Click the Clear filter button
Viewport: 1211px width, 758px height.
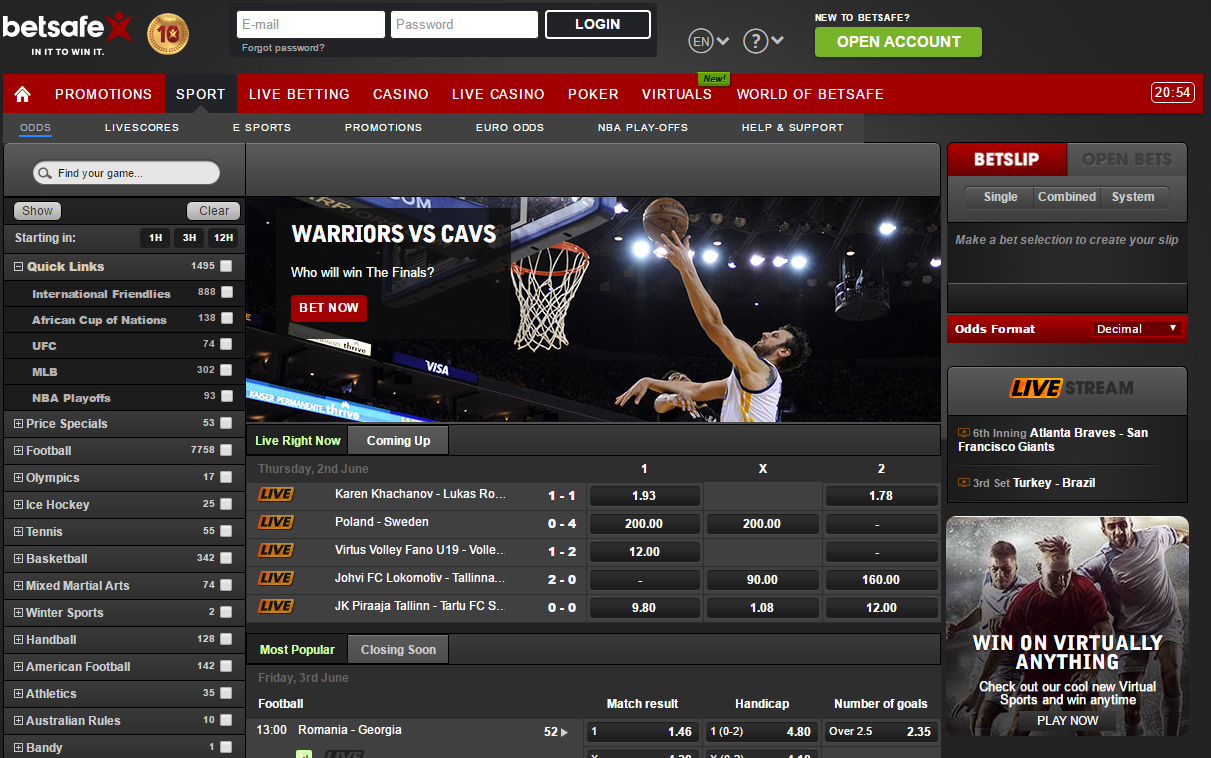click(214, 211)
